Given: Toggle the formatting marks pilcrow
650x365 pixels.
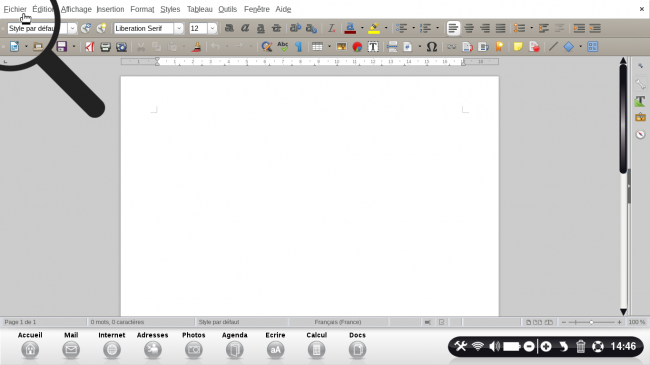Looking at the screenshot, I should [298, 46].
